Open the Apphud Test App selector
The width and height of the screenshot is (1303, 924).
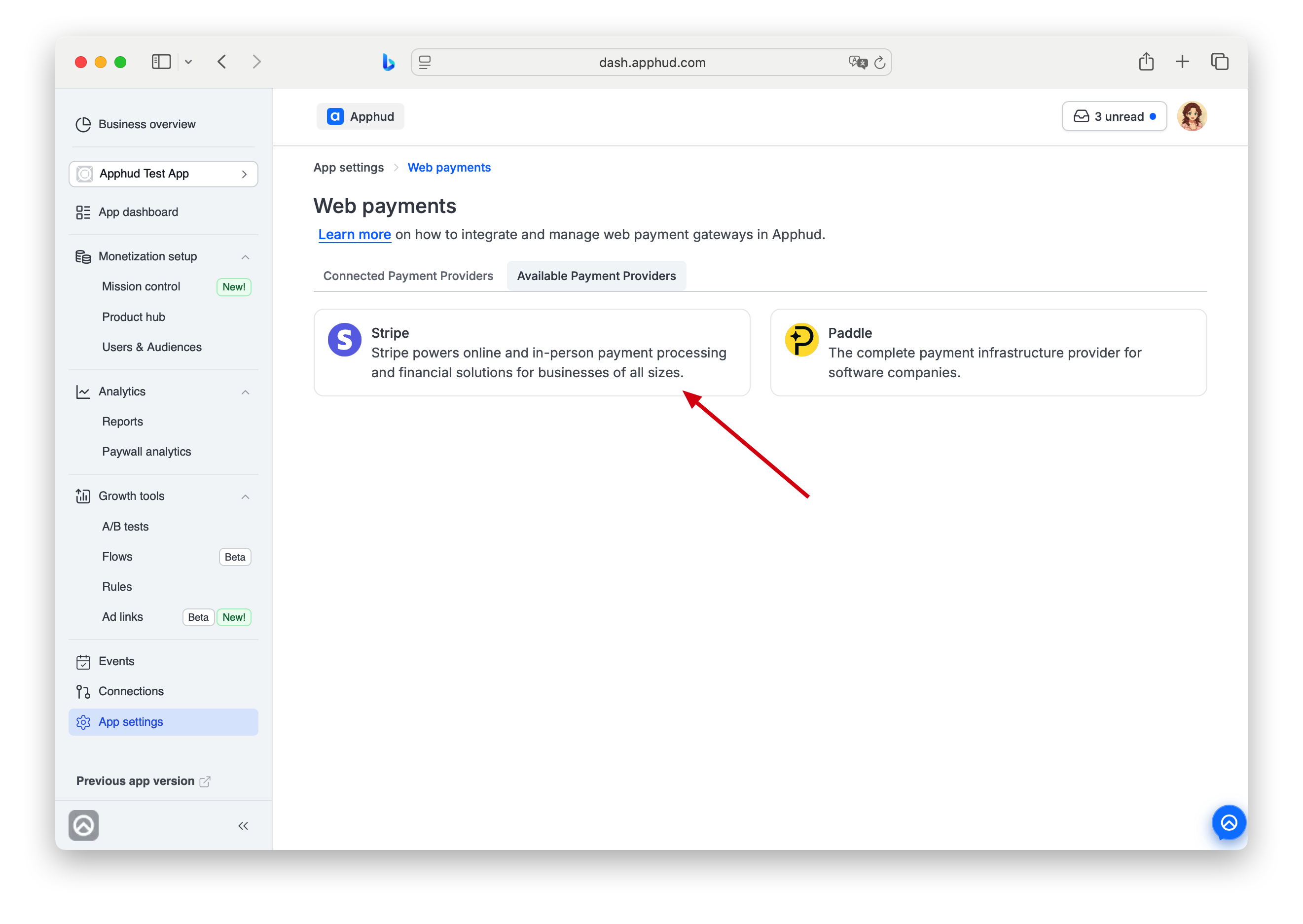[163, 174]
